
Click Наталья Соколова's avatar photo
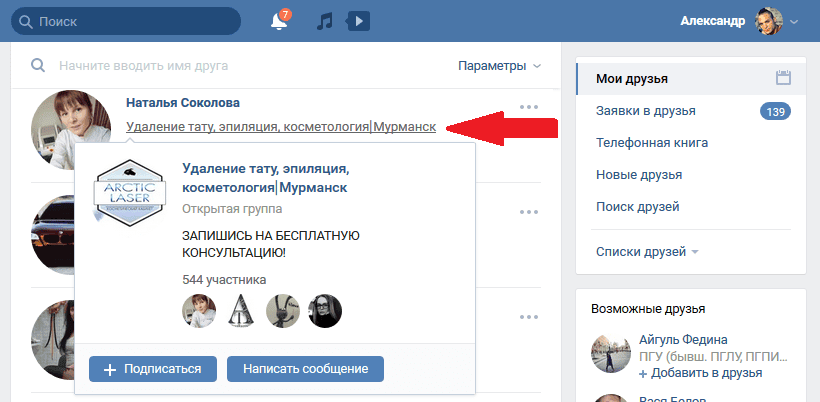[x=71, y=130]
